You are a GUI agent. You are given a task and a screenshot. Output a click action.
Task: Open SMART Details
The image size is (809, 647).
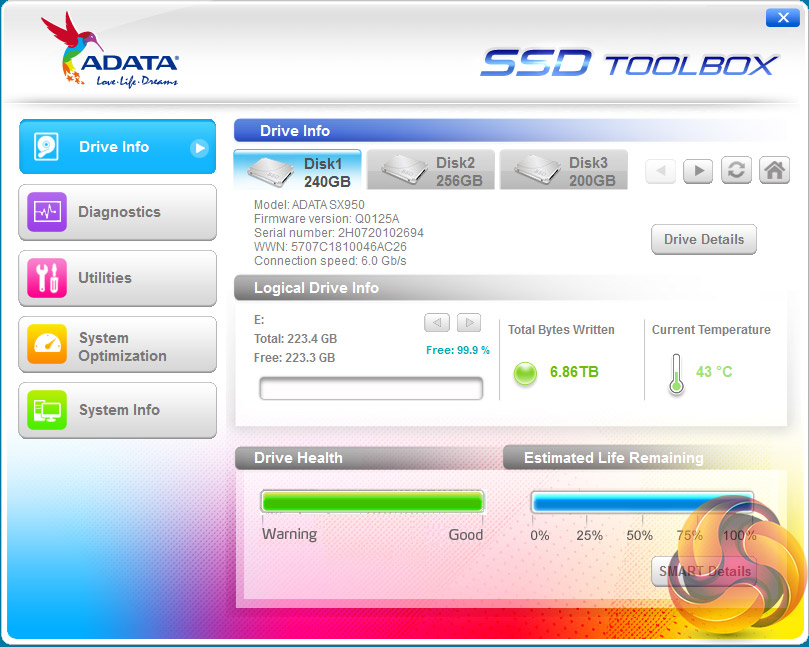pyautogui.click(x=704, y=571)
